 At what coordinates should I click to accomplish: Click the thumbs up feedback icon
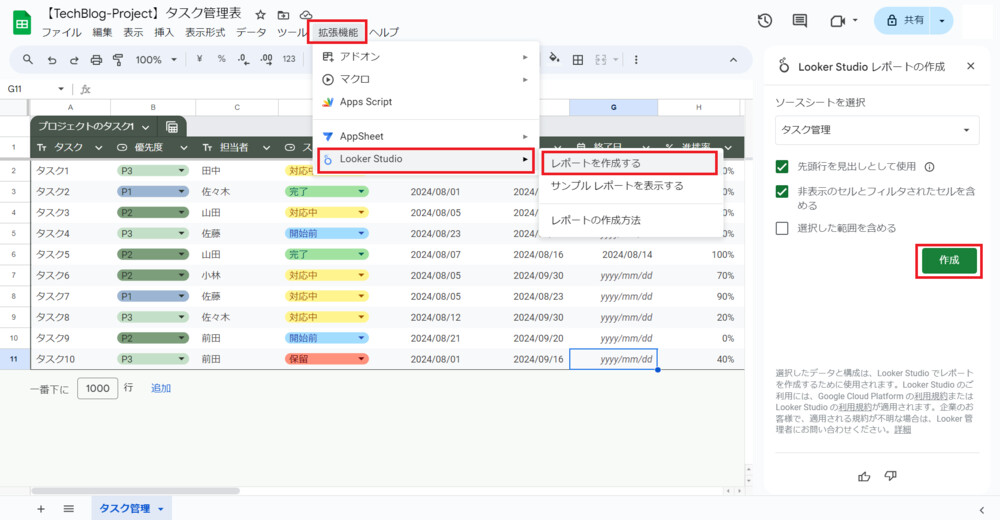click(865, 476)
